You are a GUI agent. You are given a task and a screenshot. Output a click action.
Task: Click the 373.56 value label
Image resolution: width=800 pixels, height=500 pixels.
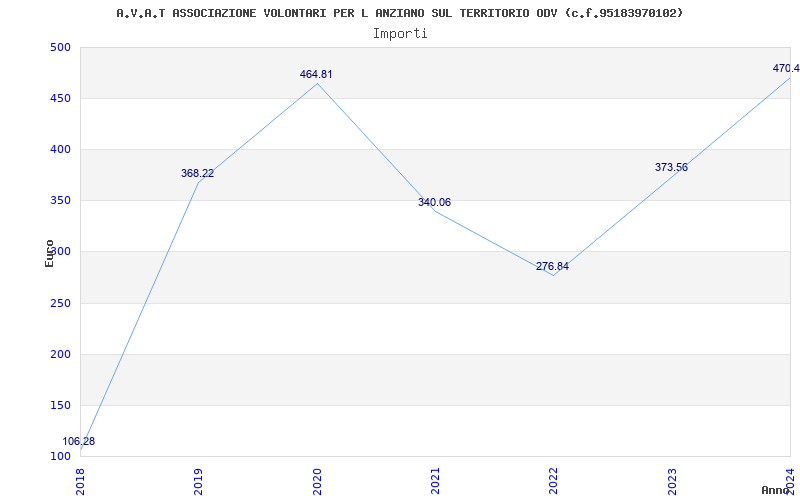coord(671,167)
